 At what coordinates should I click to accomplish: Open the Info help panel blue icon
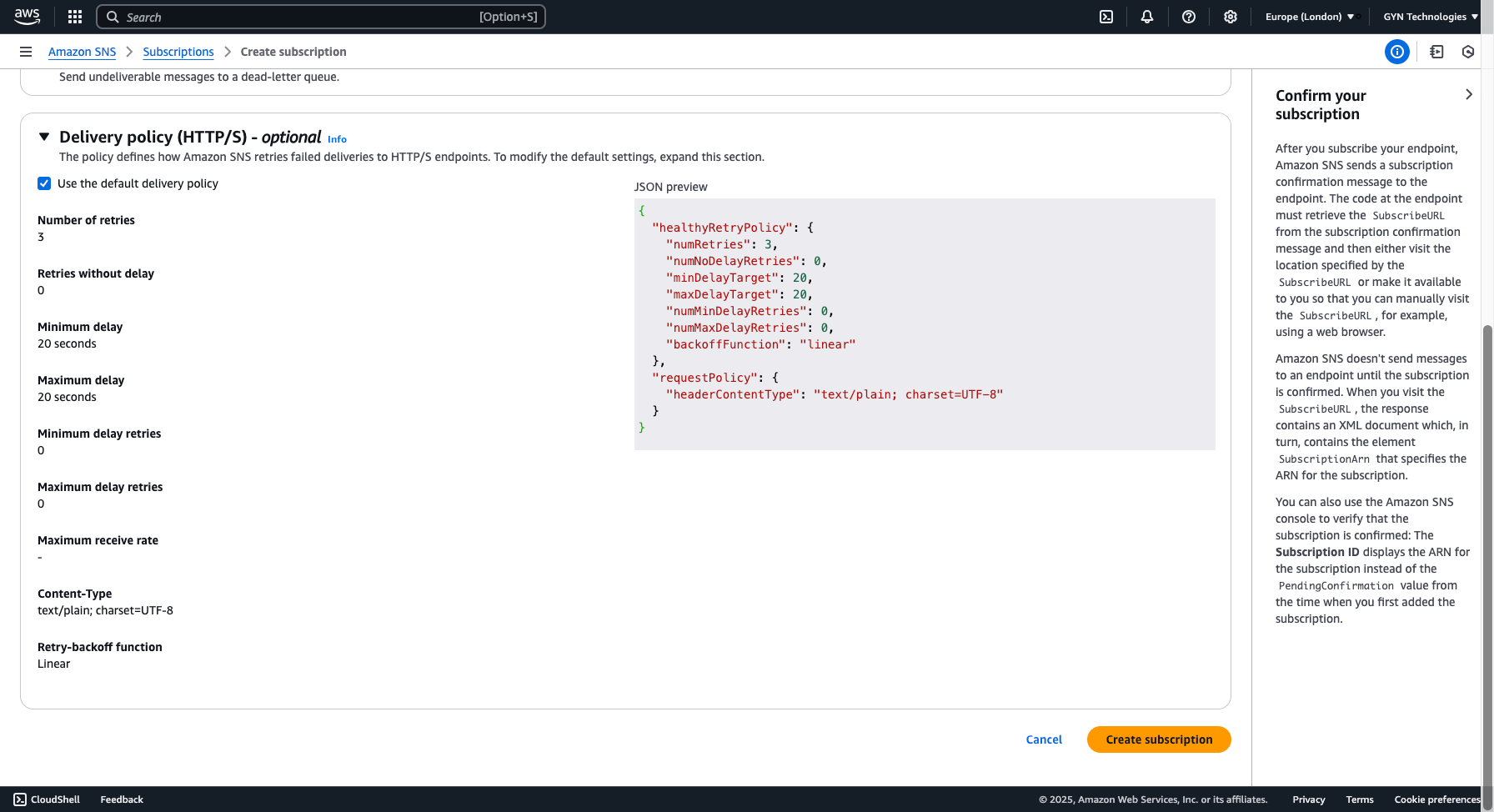1397,52
